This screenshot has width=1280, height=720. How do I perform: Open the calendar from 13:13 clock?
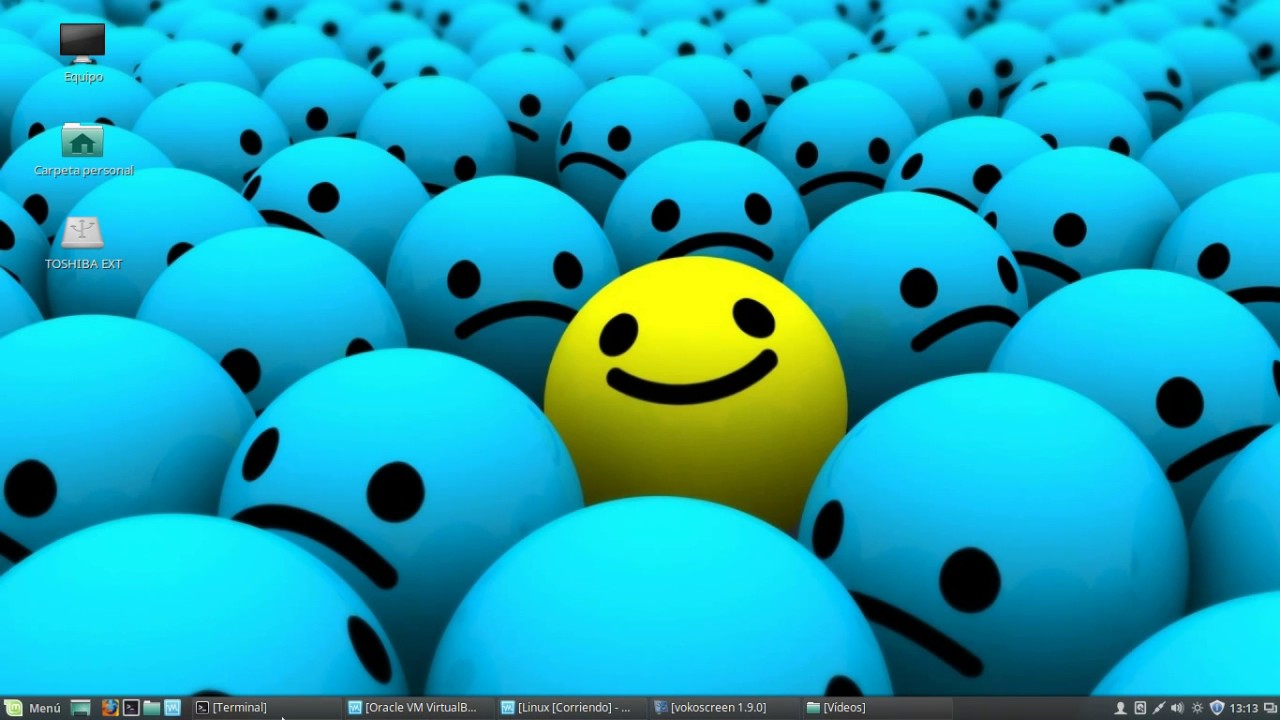(1244, 708)
